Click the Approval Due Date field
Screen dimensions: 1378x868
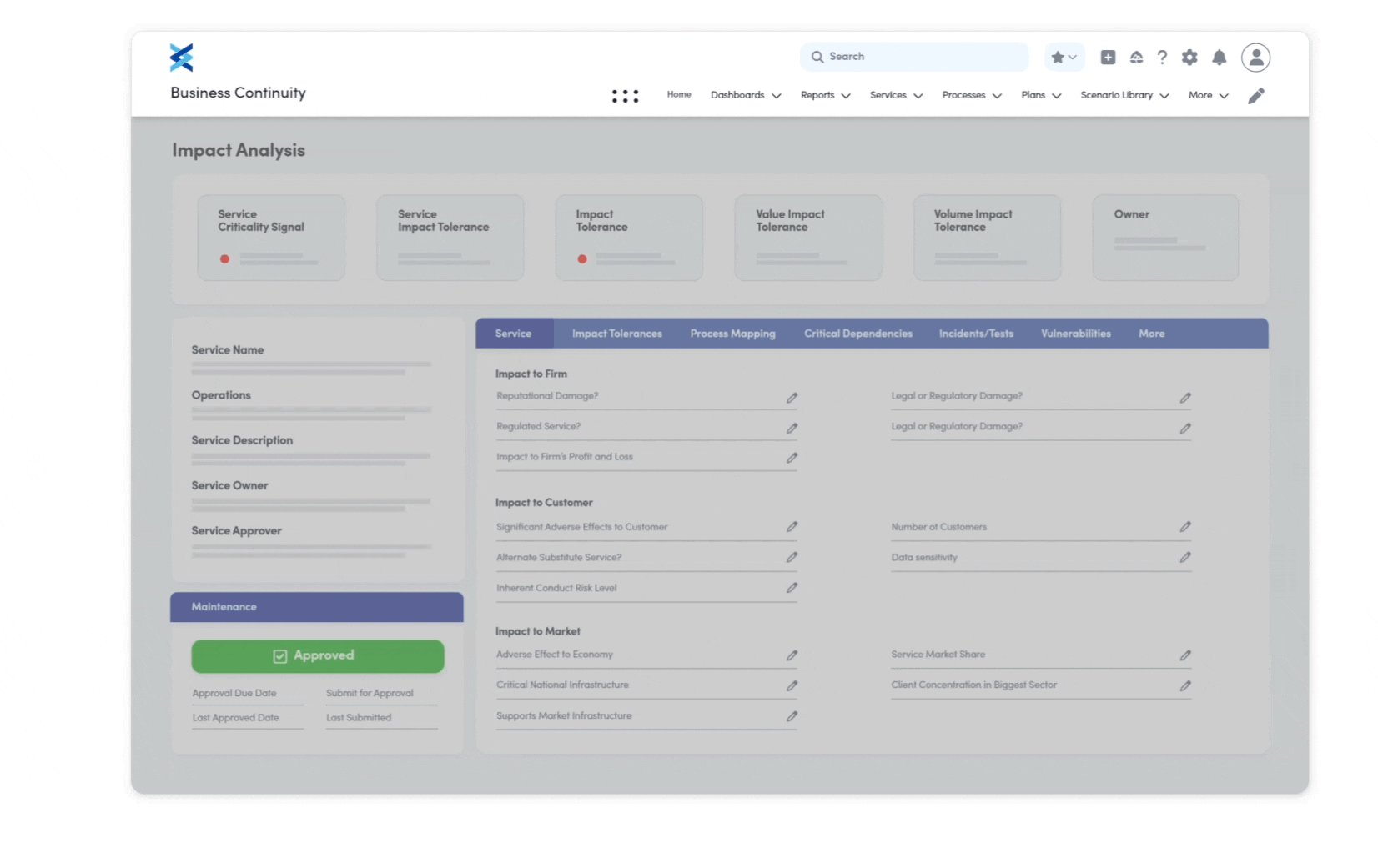248,694
